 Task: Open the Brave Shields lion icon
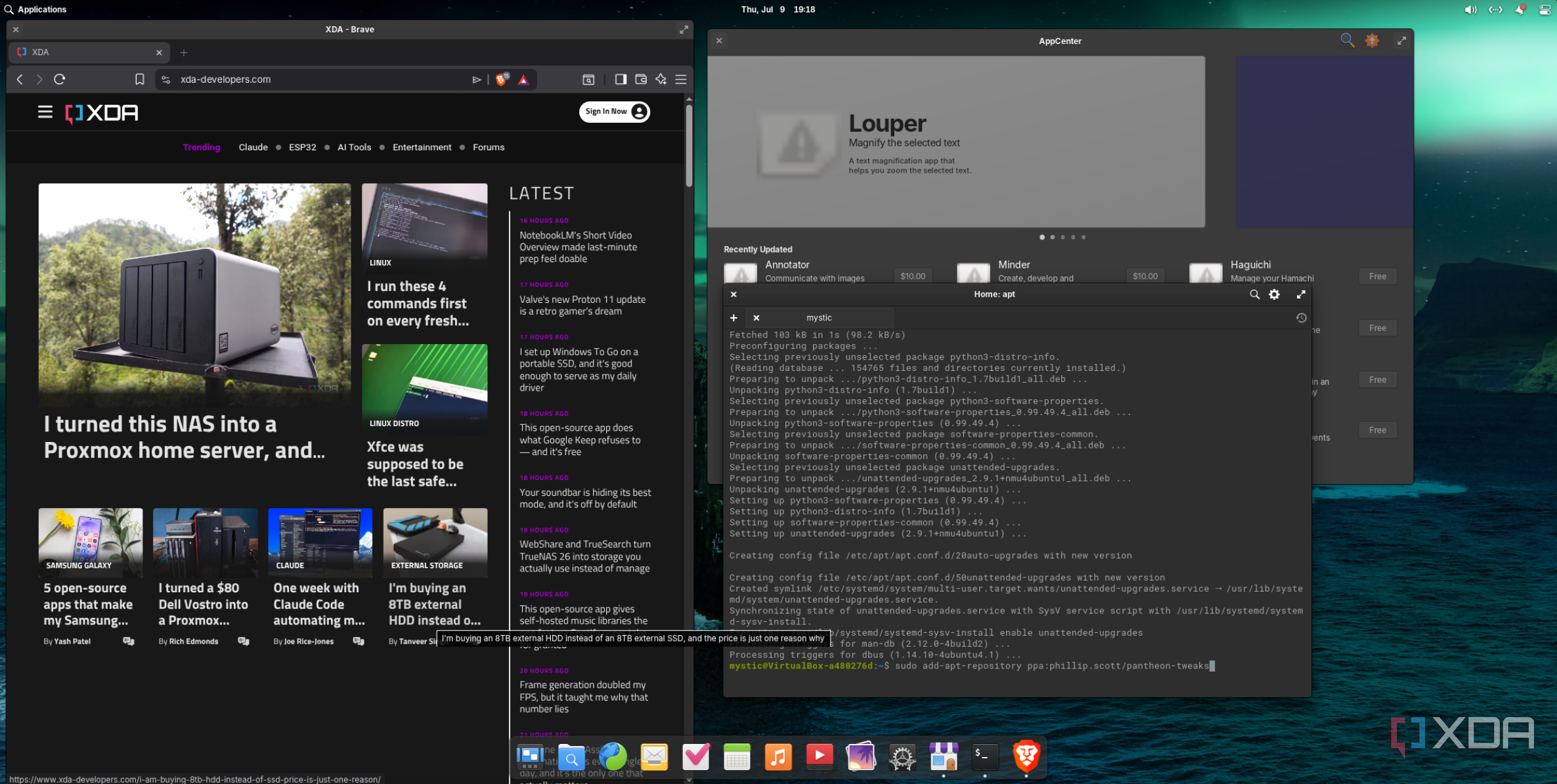[x=502, y=79]
